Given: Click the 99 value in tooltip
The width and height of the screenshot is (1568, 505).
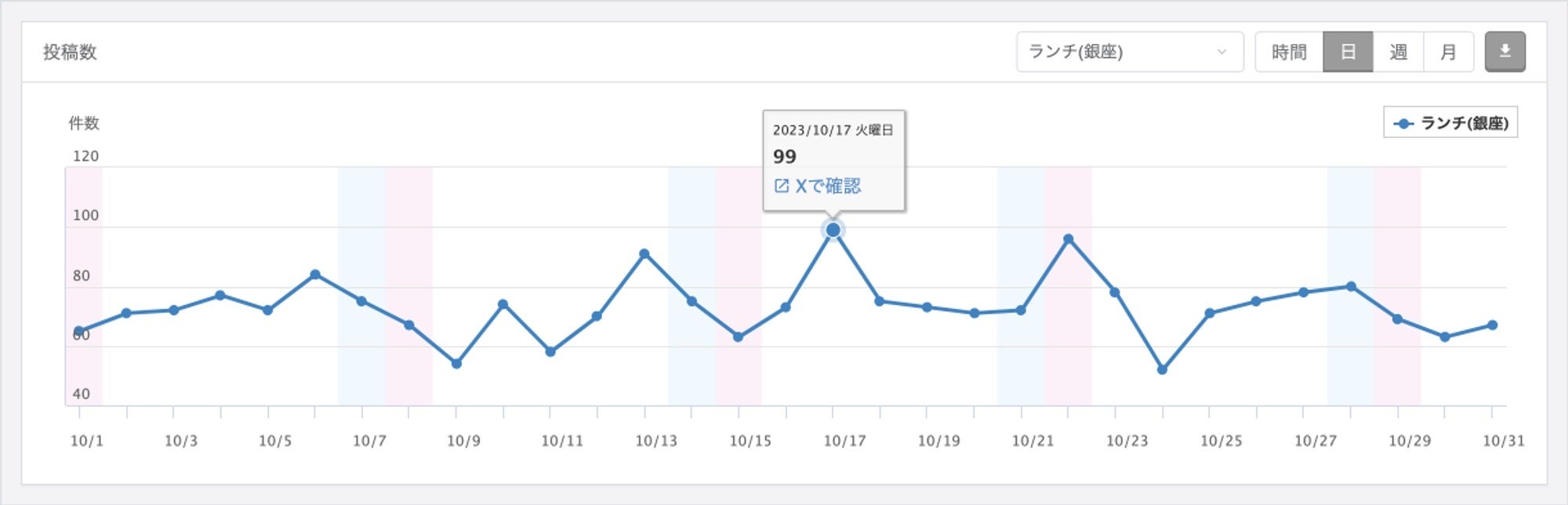Looking at the screenshot, I should coord(784,157).
